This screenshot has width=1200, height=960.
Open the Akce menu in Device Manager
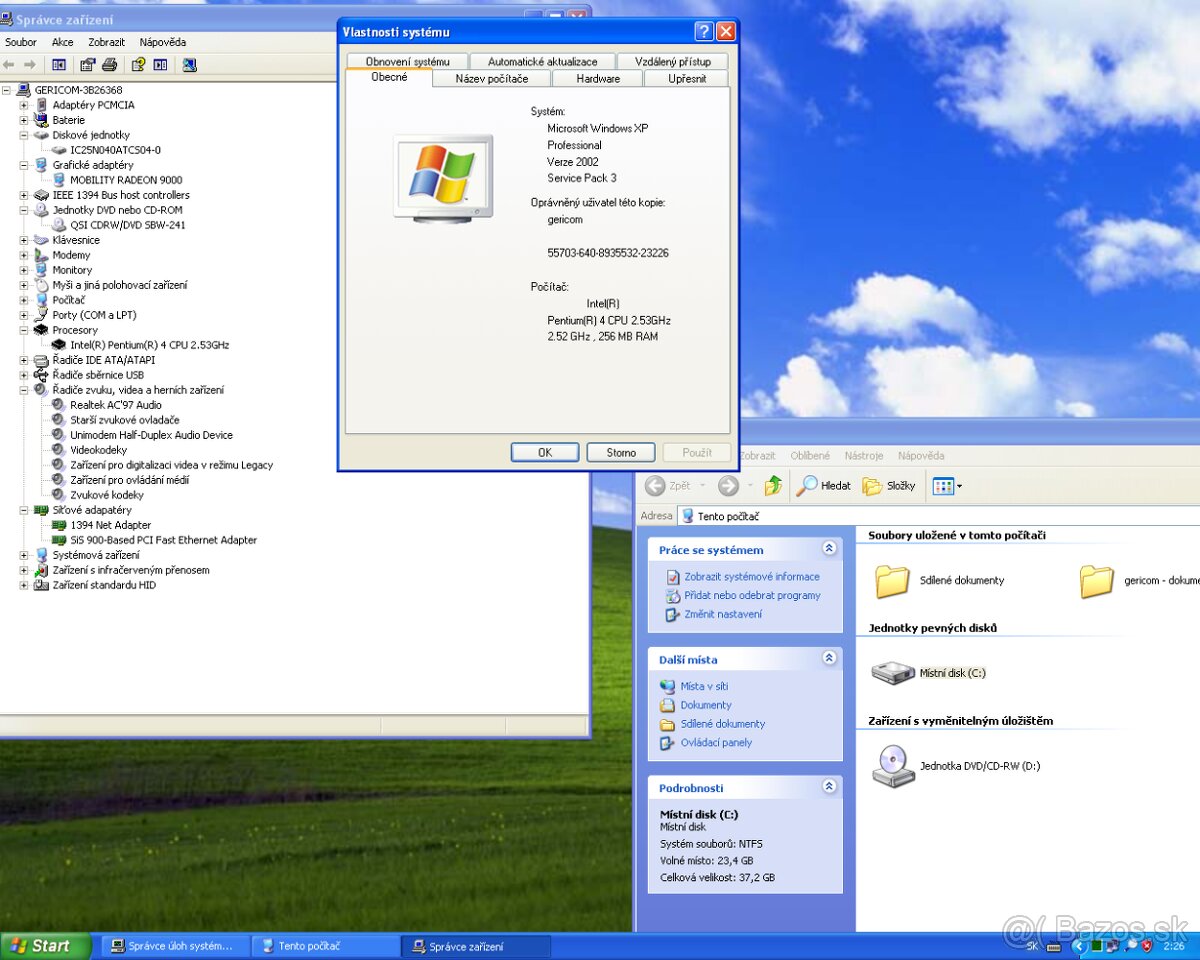(62, 42)
